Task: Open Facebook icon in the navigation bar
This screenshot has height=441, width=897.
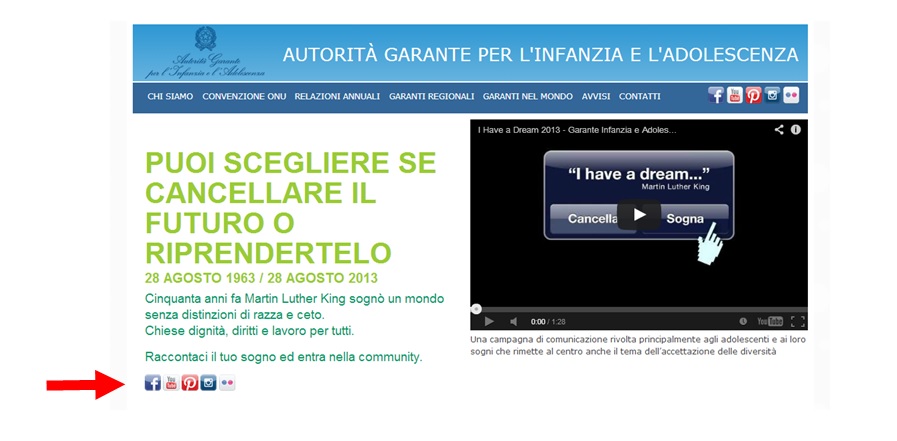Action: (716, 96)
